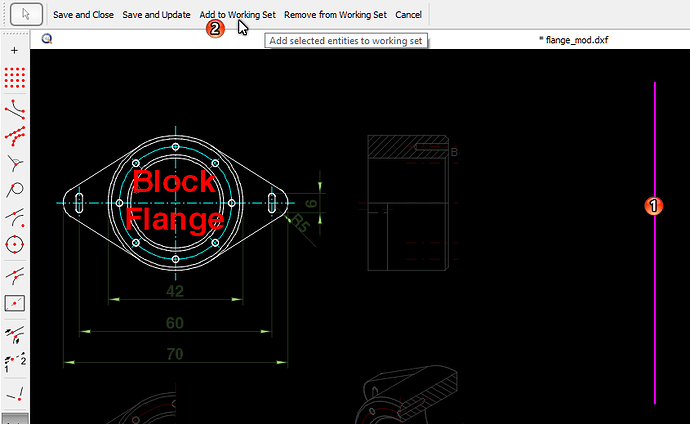Click Save and Update
Image resolution: width=690 pixels, height=424 pixels.
(x=156, y=15)
